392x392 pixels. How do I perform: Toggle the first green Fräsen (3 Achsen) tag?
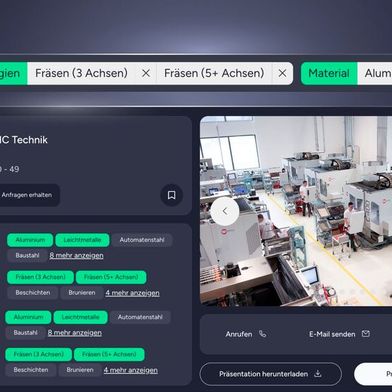[40, 277]
